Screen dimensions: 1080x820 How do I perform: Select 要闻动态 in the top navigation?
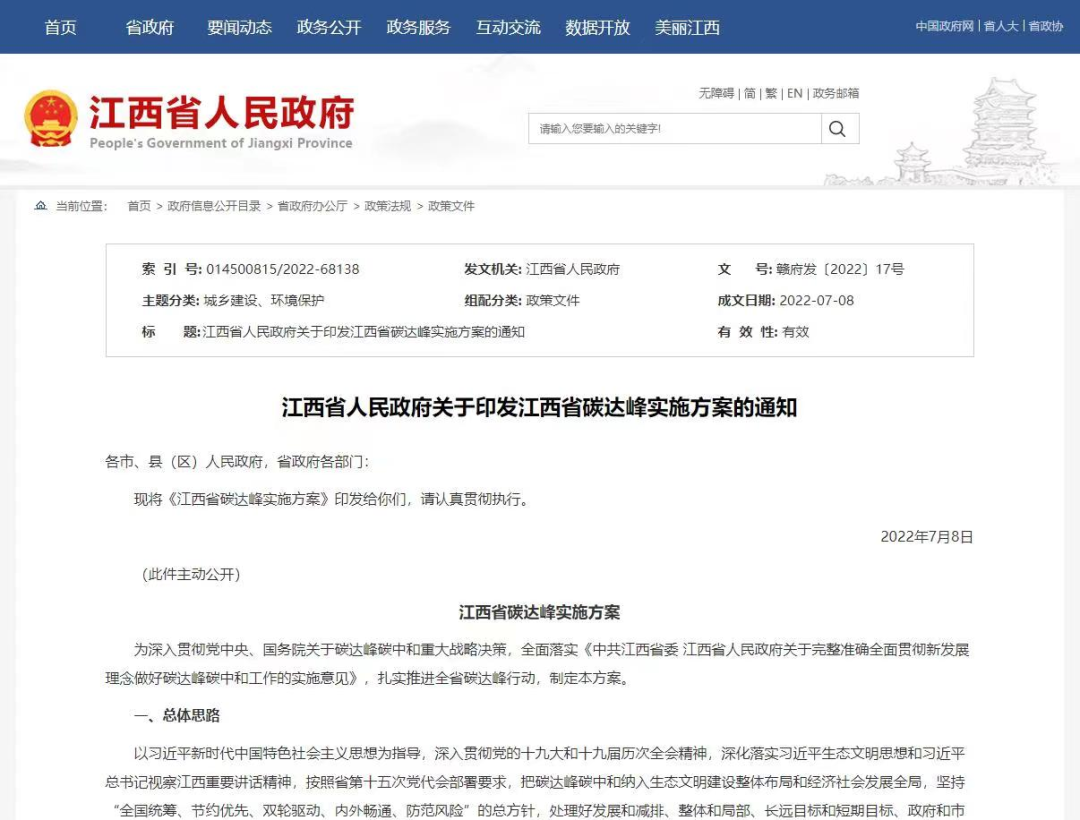(x=239, y=28)
